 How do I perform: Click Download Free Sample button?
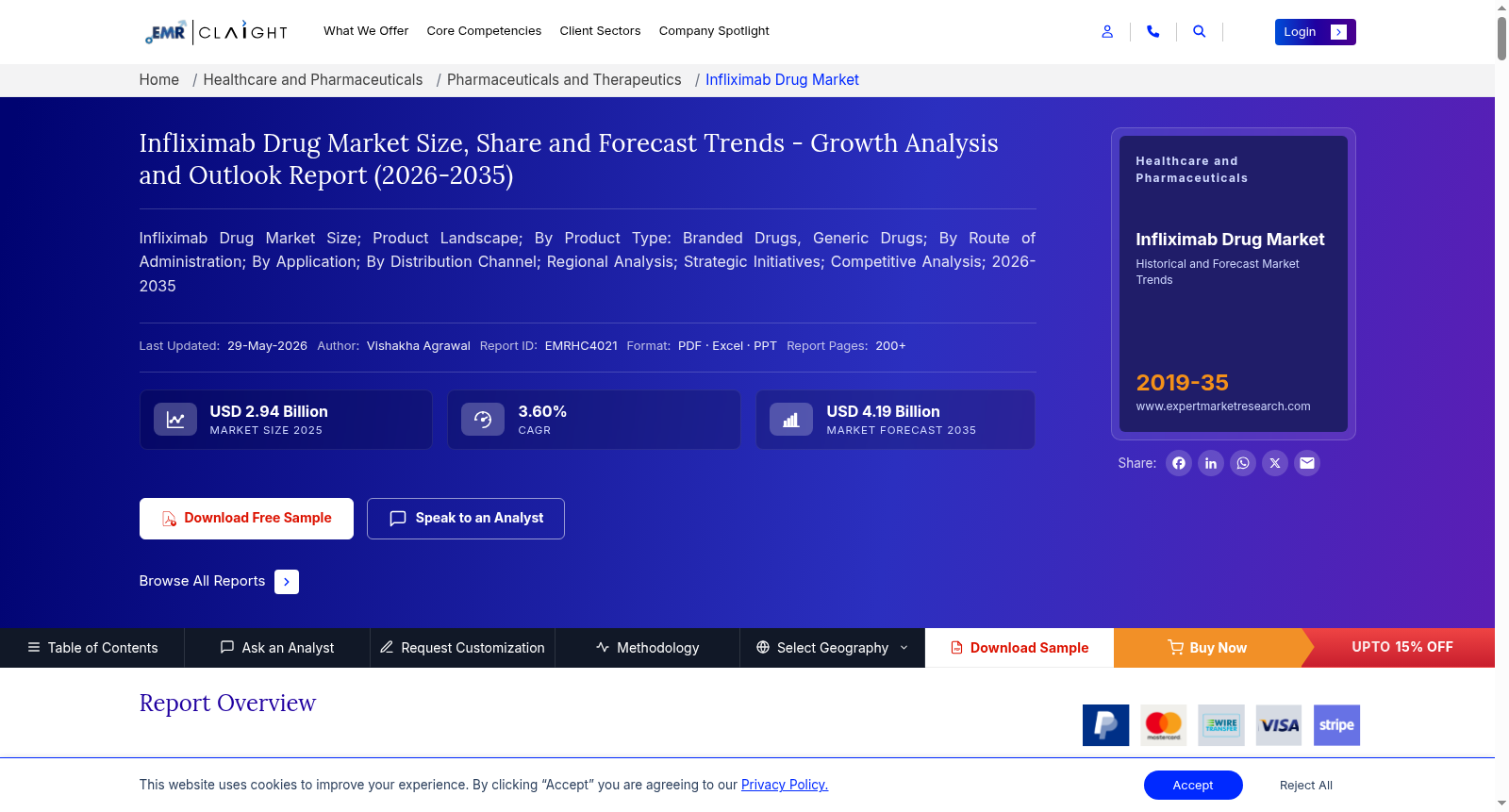(x=246, y=519)
